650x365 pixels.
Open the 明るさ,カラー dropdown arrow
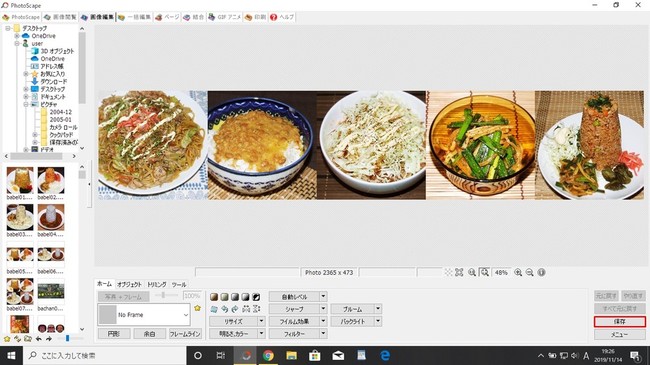coord(261,333)
